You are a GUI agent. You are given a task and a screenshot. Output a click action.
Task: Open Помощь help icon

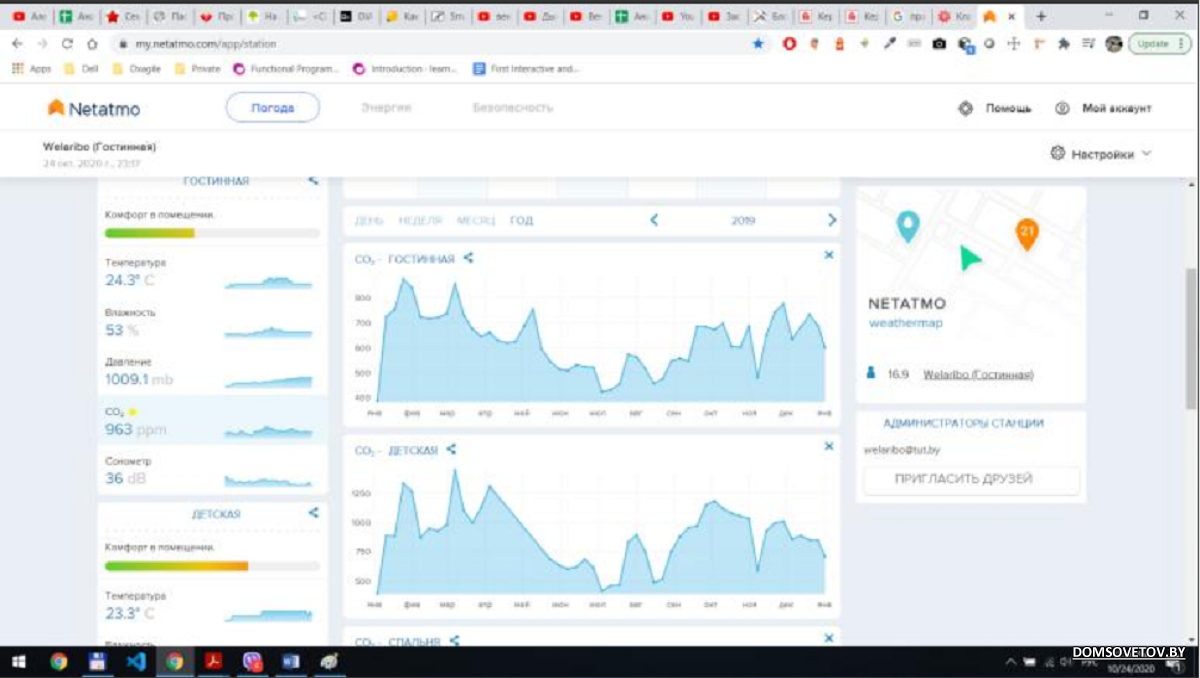965,108
